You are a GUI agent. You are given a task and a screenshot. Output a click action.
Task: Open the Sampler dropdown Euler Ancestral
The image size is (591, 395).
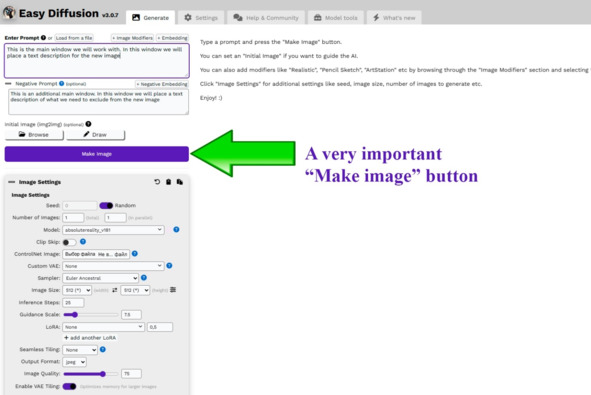pos(100,278)
